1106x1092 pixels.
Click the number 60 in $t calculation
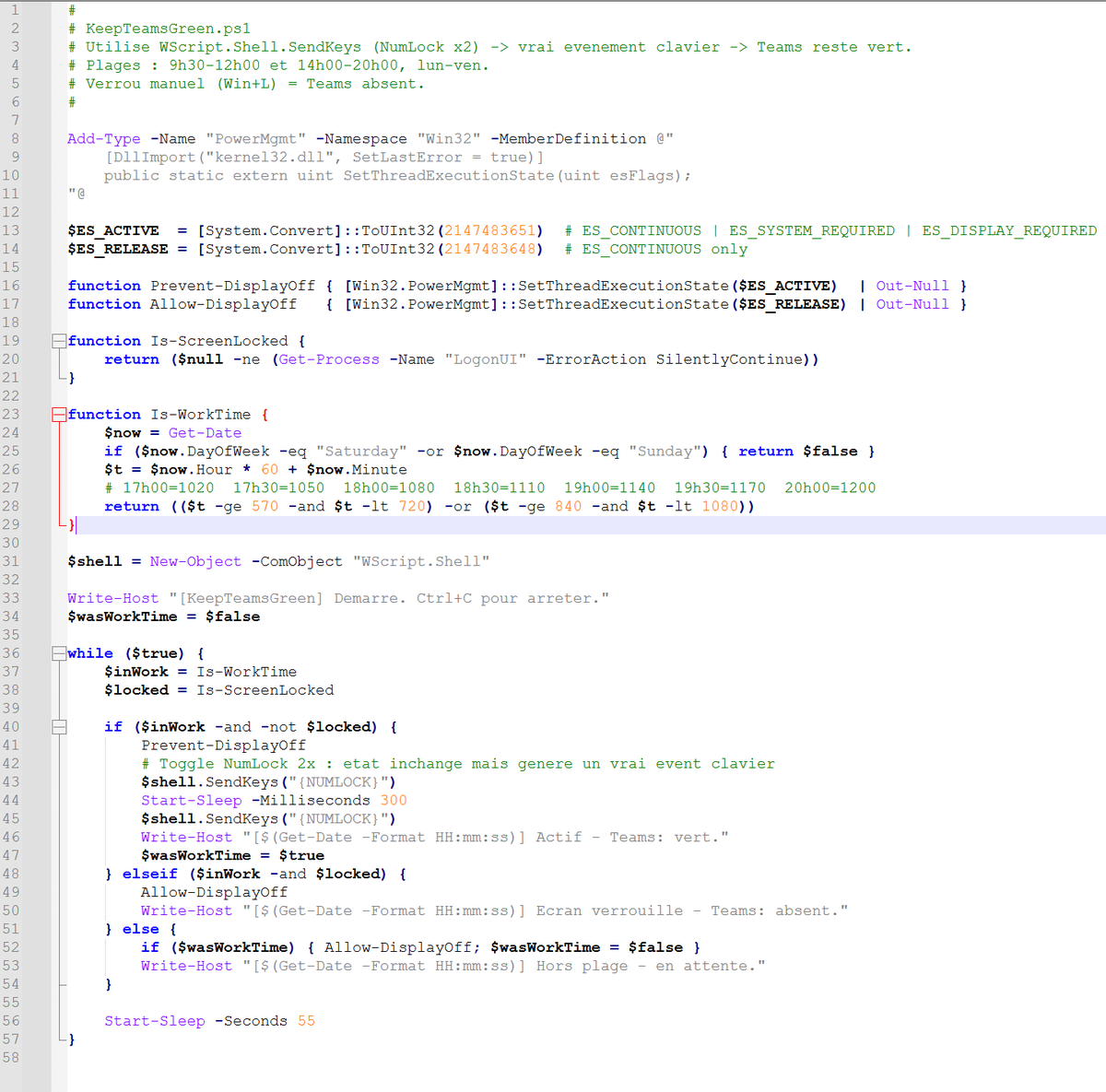pyautogui.click(x=269, y=470)
